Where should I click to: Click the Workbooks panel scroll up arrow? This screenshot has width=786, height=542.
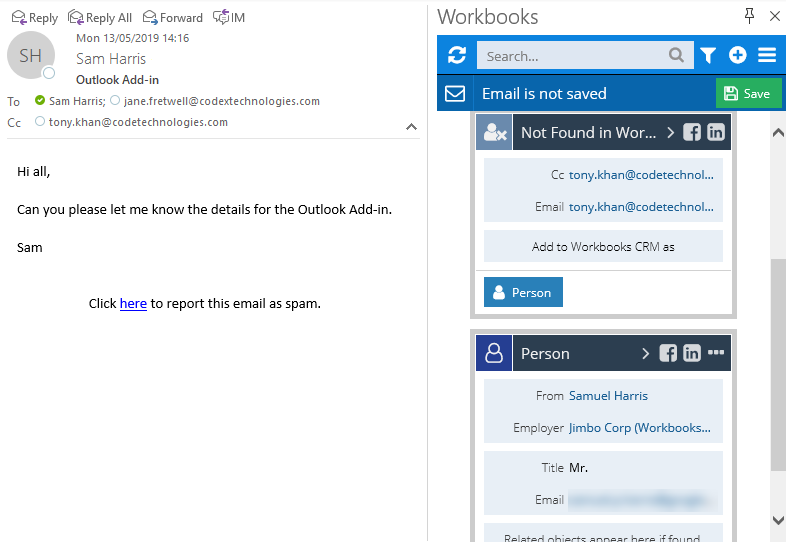[778, 132]
